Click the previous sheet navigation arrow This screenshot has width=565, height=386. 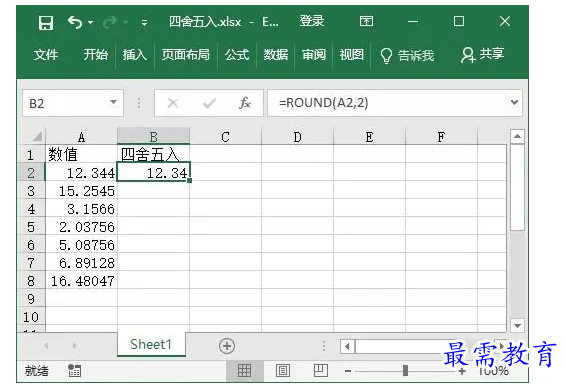pos(46,346)
